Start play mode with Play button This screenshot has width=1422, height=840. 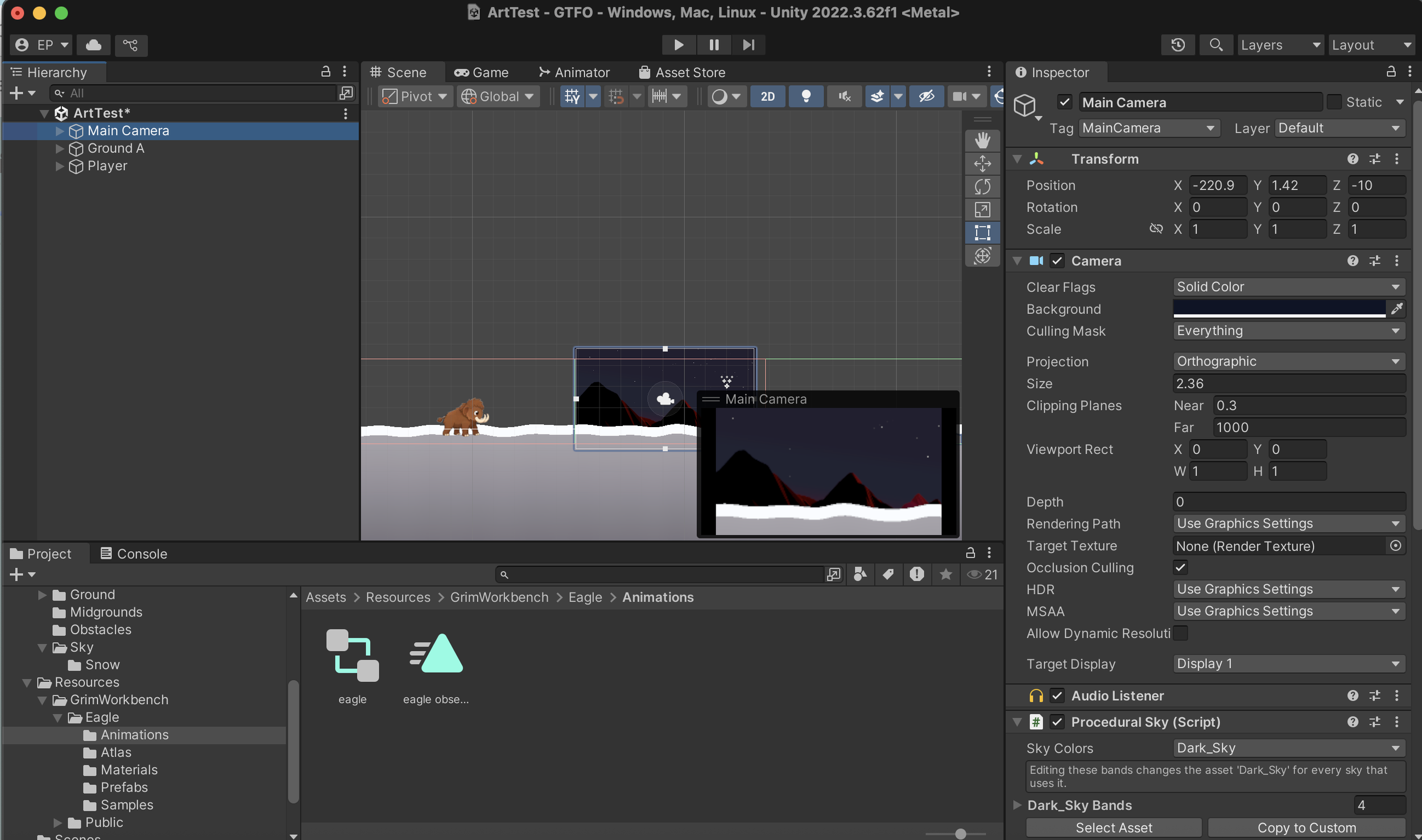click(679, 45)
